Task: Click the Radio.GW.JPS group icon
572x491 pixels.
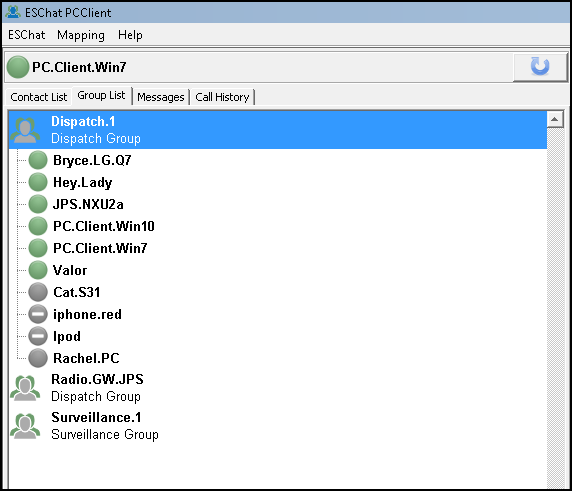Action: pos(25,388)
